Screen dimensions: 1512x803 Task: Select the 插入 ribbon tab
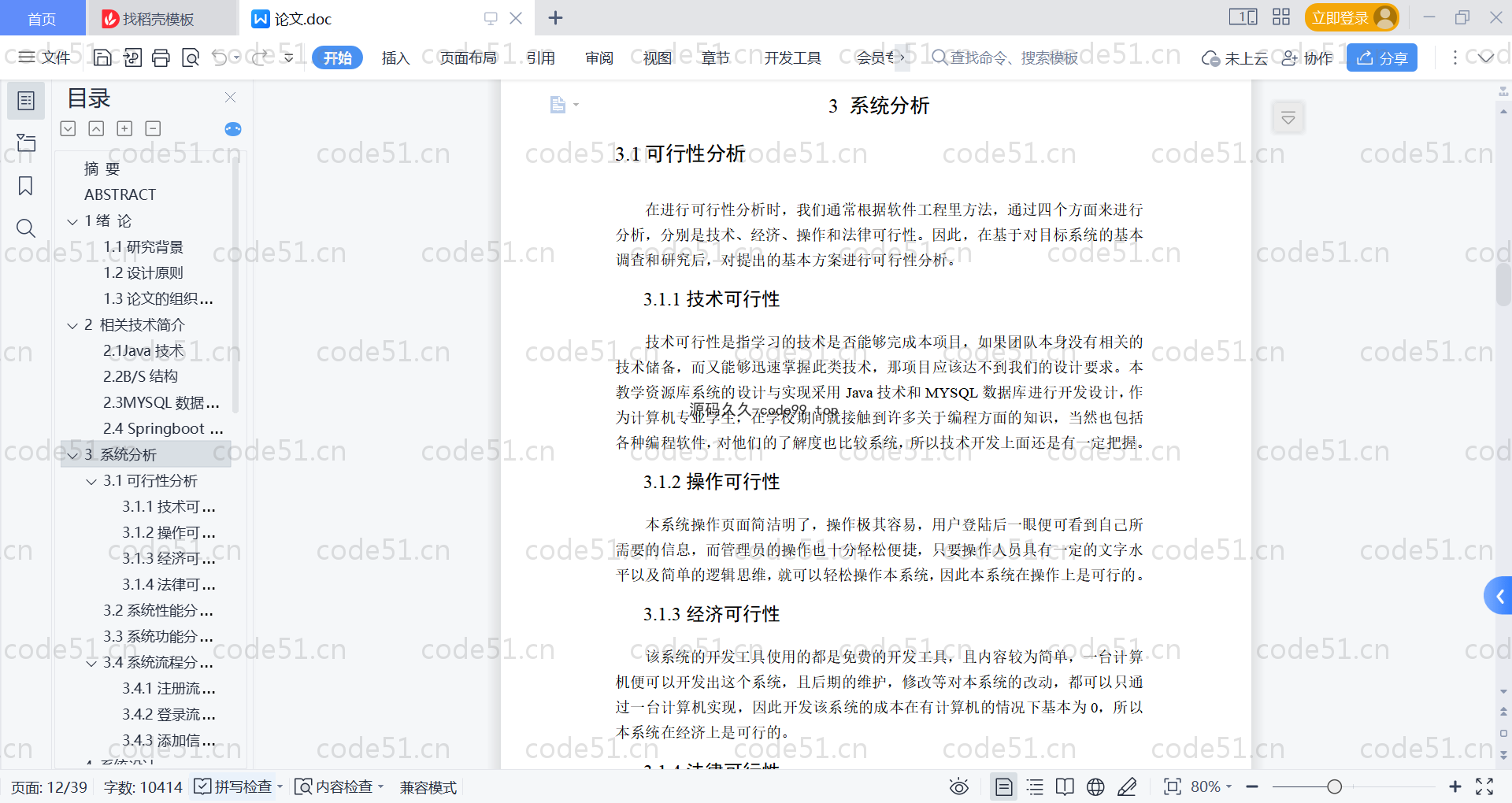click(395, 57)
